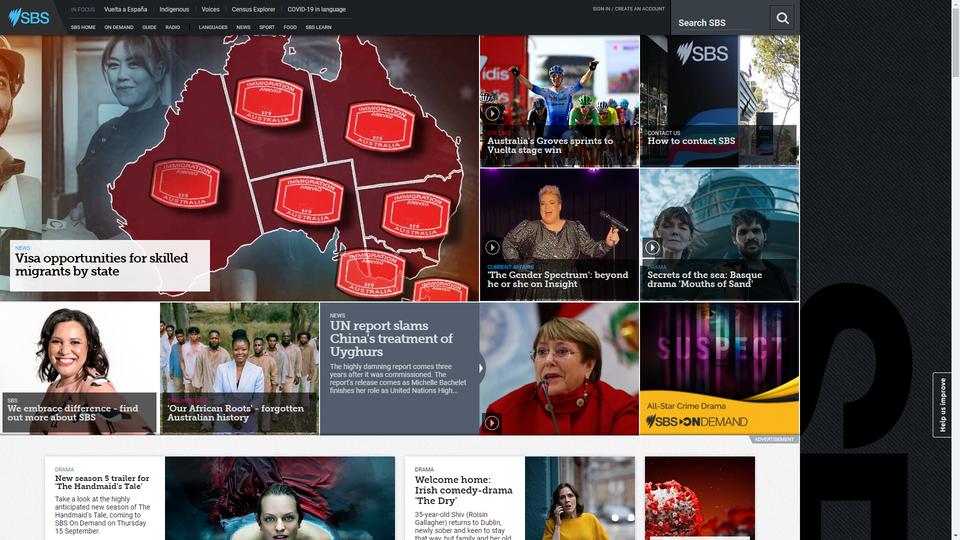Image resolution: width=960 pixels, height=540 pixels.
Task: Open the Radio menu item
Action: 173,28
